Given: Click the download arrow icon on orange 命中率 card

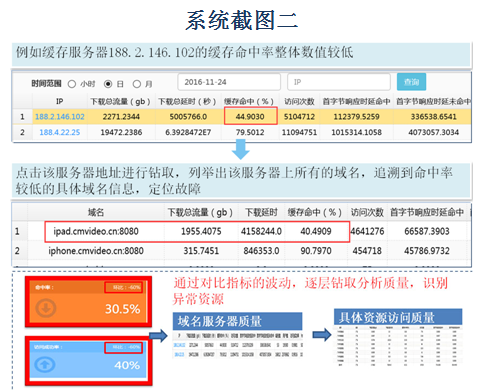Looking at the screenshot, I should (46, 308).
